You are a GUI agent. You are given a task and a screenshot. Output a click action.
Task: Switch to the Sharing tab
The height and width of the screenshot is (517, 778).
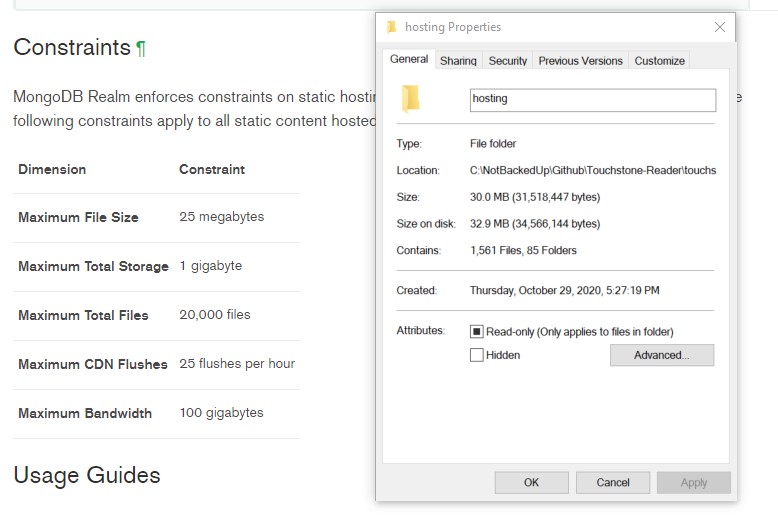458,61
